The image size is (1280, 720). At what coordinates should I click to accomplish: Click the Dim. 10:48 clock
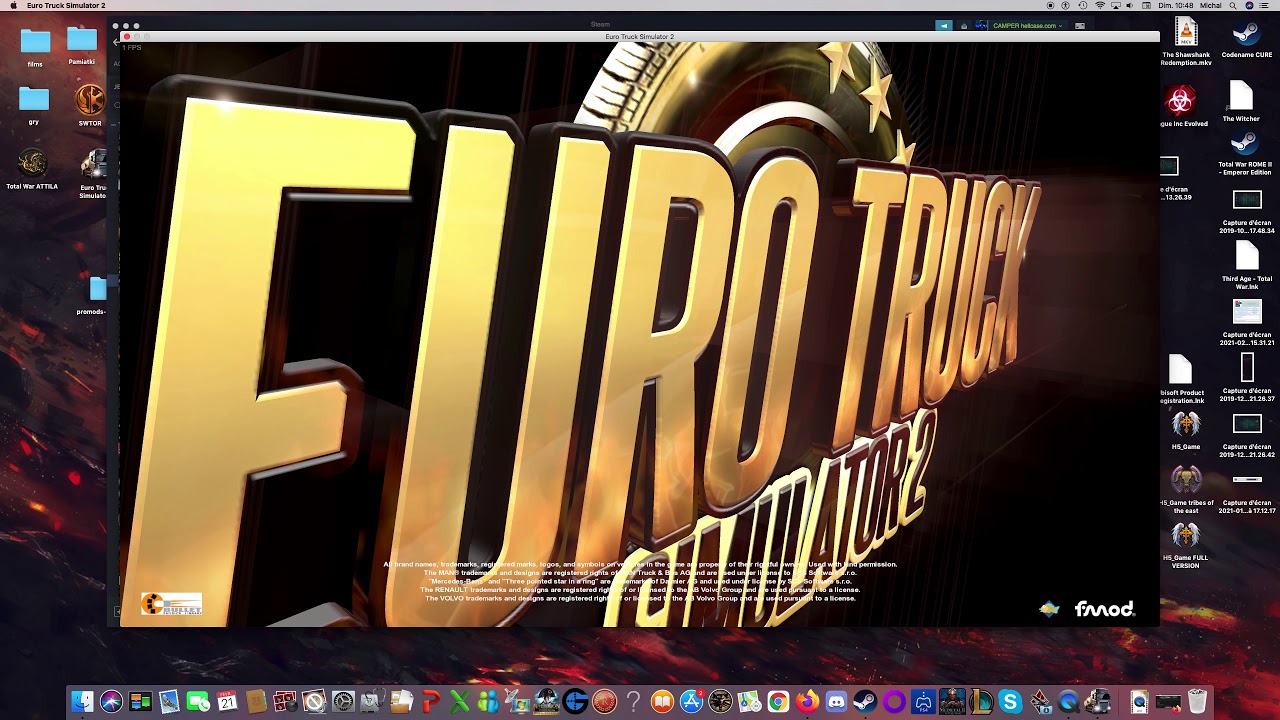pos(1176,6)
